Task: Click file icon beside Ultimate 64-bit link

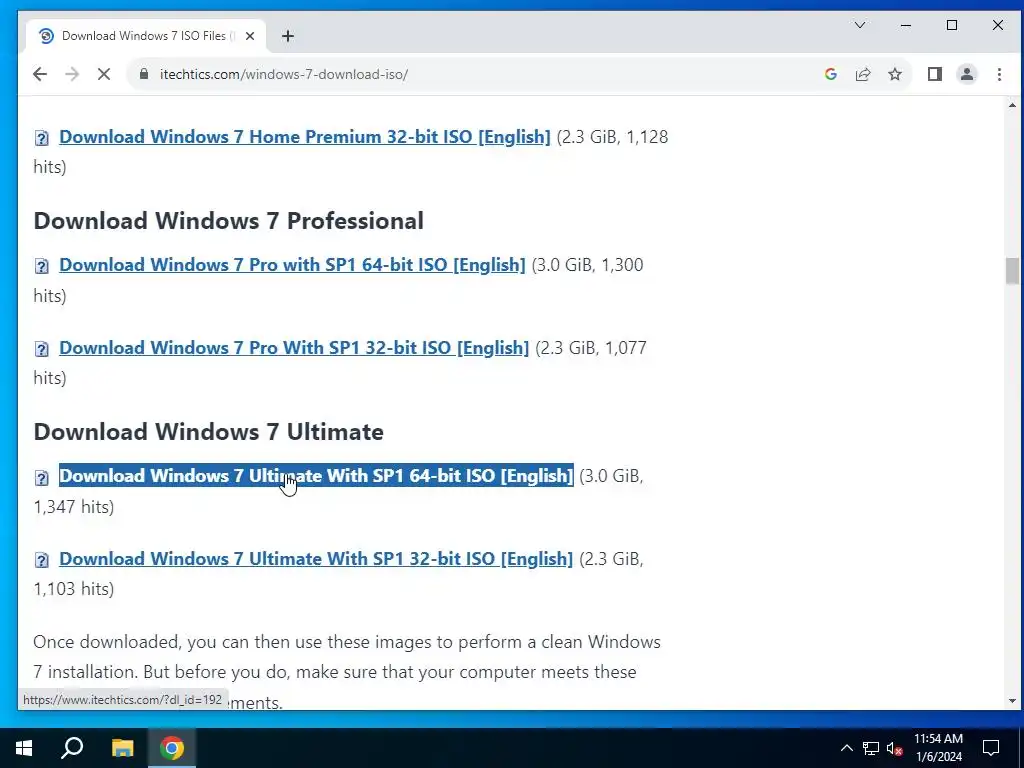Action: pos(42,477)
